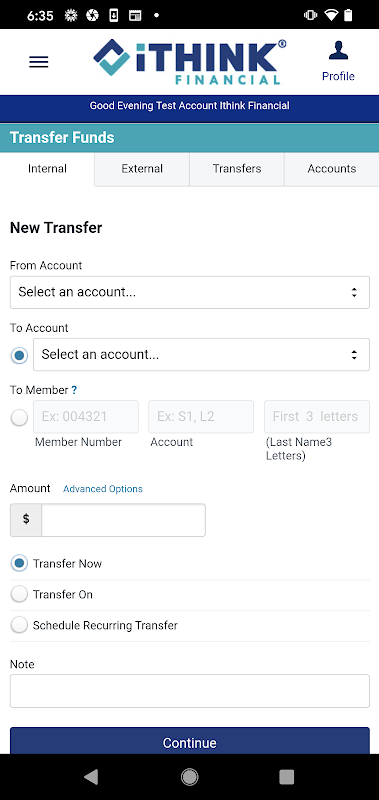Viewport: 379px width, 800px height.
Task: Open the hamburger navigation menu
Action: point(39,62)
